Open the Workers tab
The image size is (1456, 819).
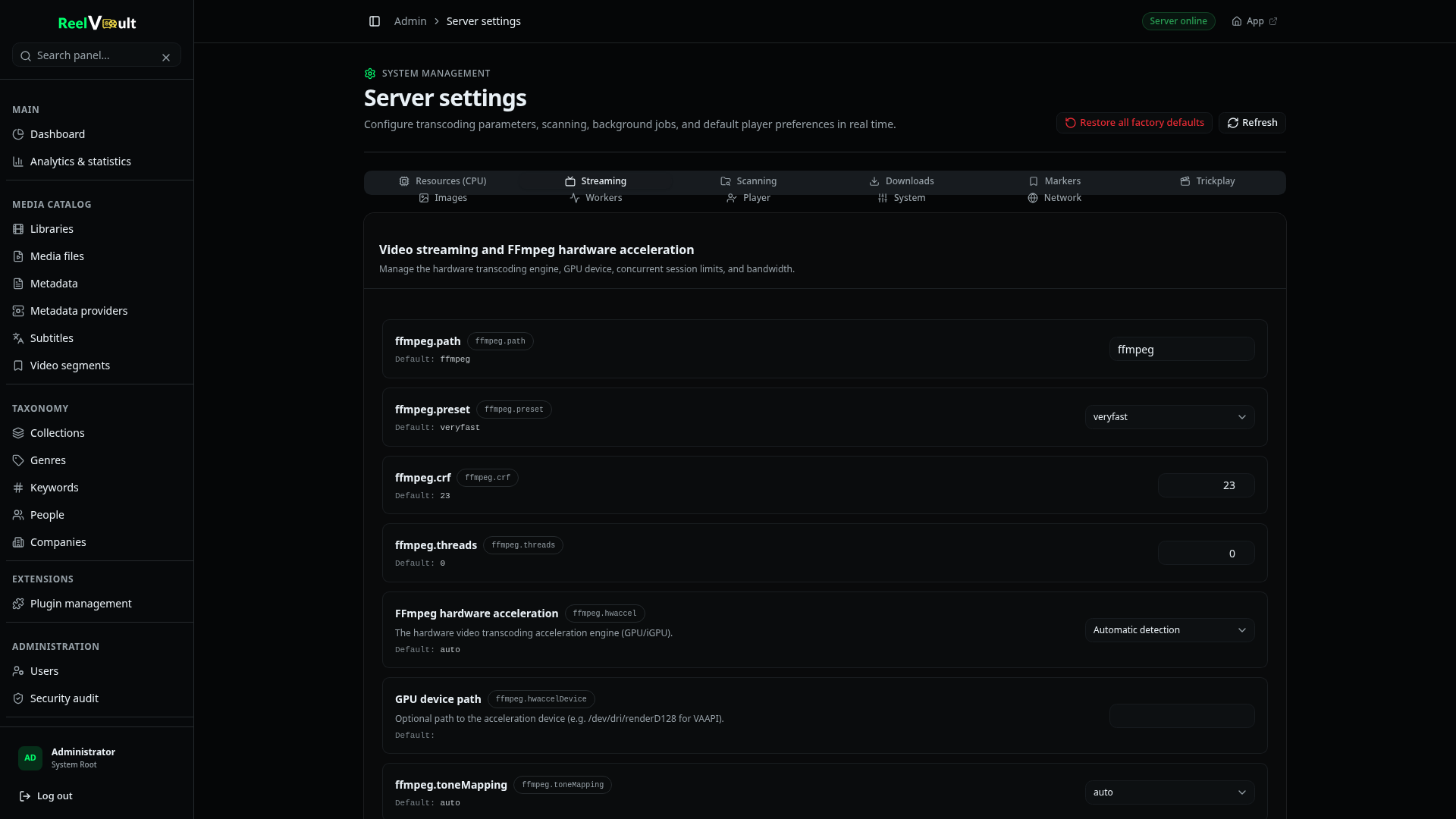595,198
